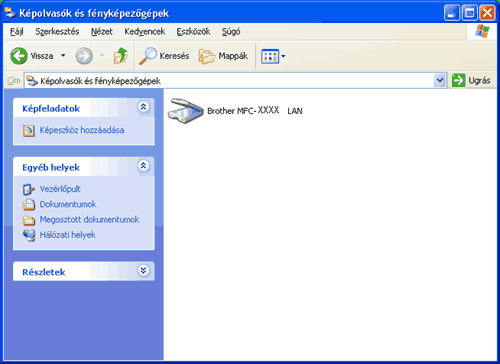Expand the Részletek panel
The image size is (500, 364).
[143, 271]
